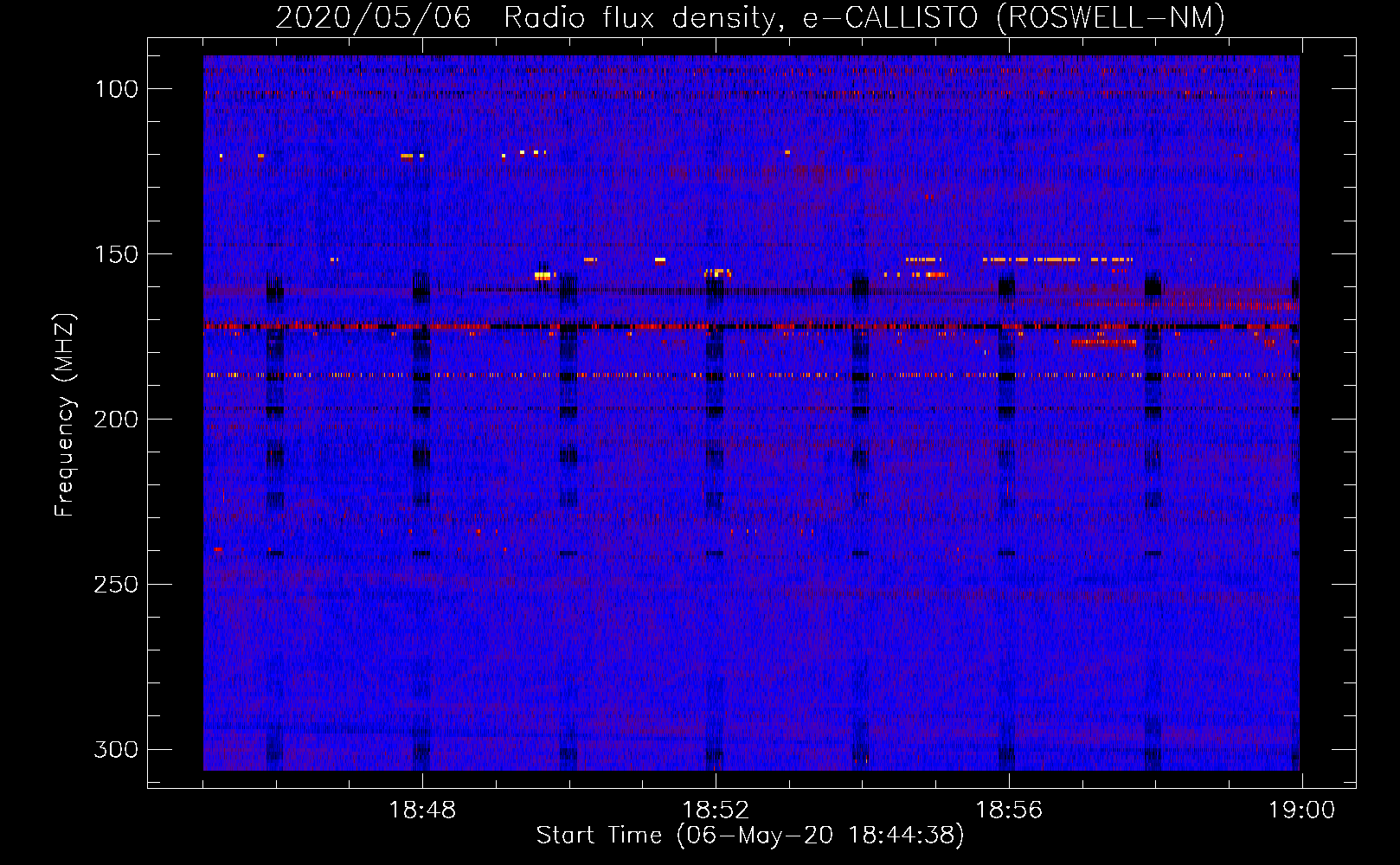The height and width of the screenshot is (865, 1400).
Task: Click the 200 MHz frequency tick label
Action: pyautogui.click(x=117, y=420)
